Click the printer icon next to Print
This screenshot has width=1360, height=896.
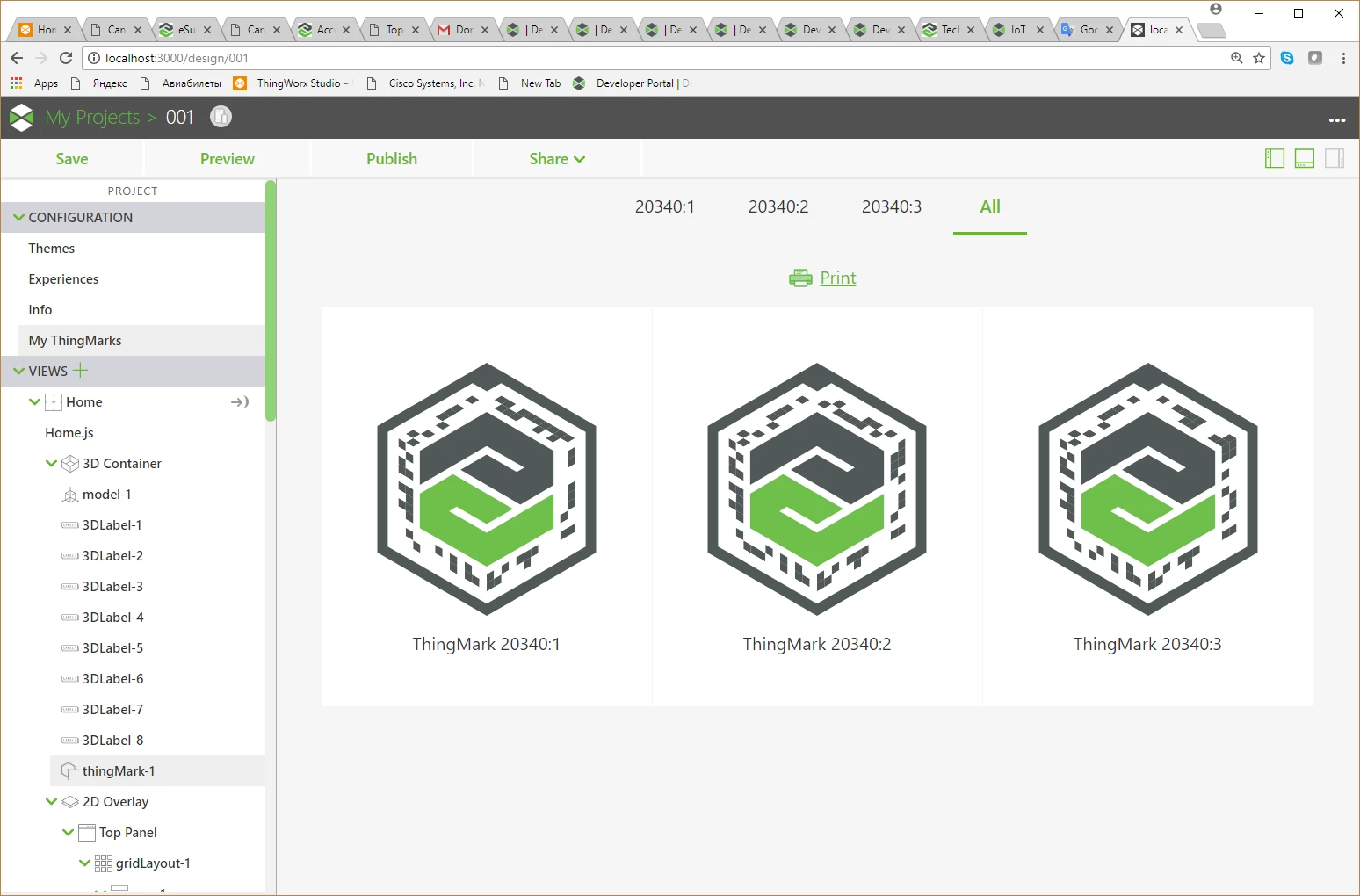(800, 278)
